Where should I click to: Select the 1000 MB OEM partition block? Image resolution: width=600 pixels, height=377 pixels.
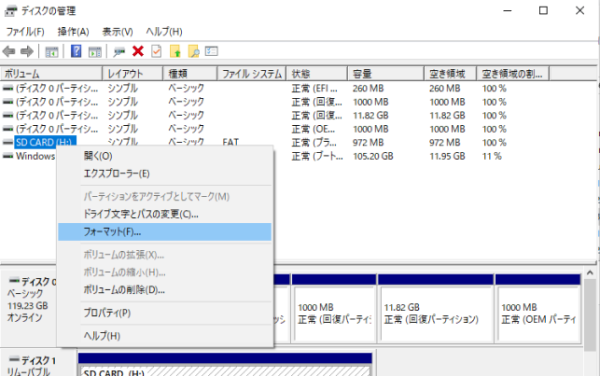(538, 308)
